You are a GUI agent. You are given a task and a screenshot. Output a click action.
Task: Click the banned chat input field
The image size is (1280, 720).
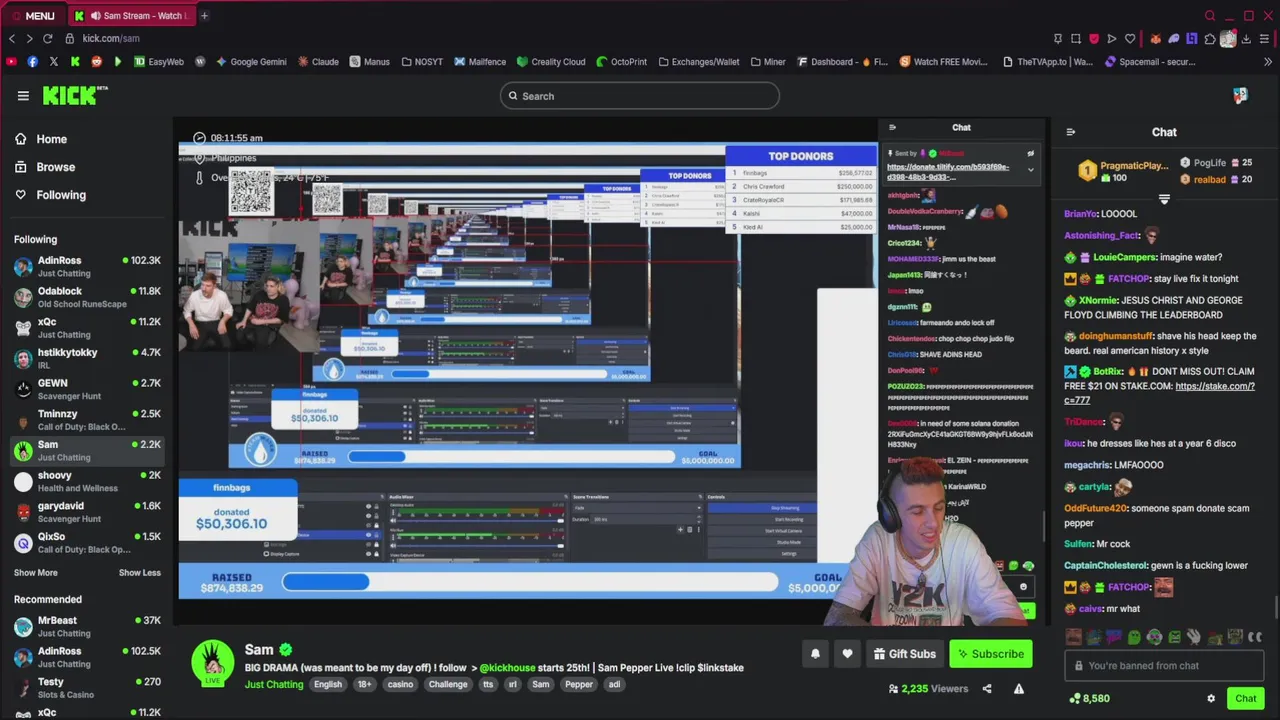click(x=1164, y=666)
